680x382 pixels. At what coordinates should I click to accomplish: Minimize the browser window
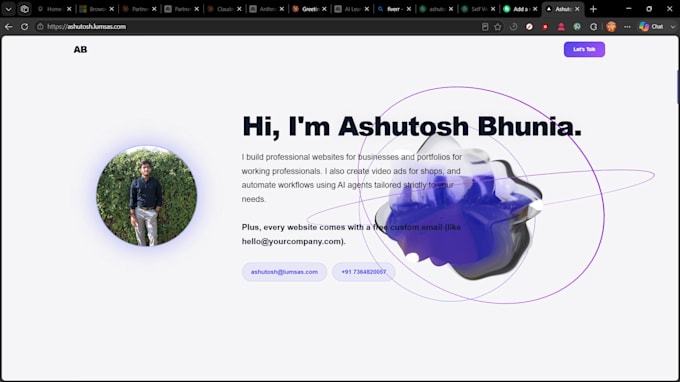[629, 9]
